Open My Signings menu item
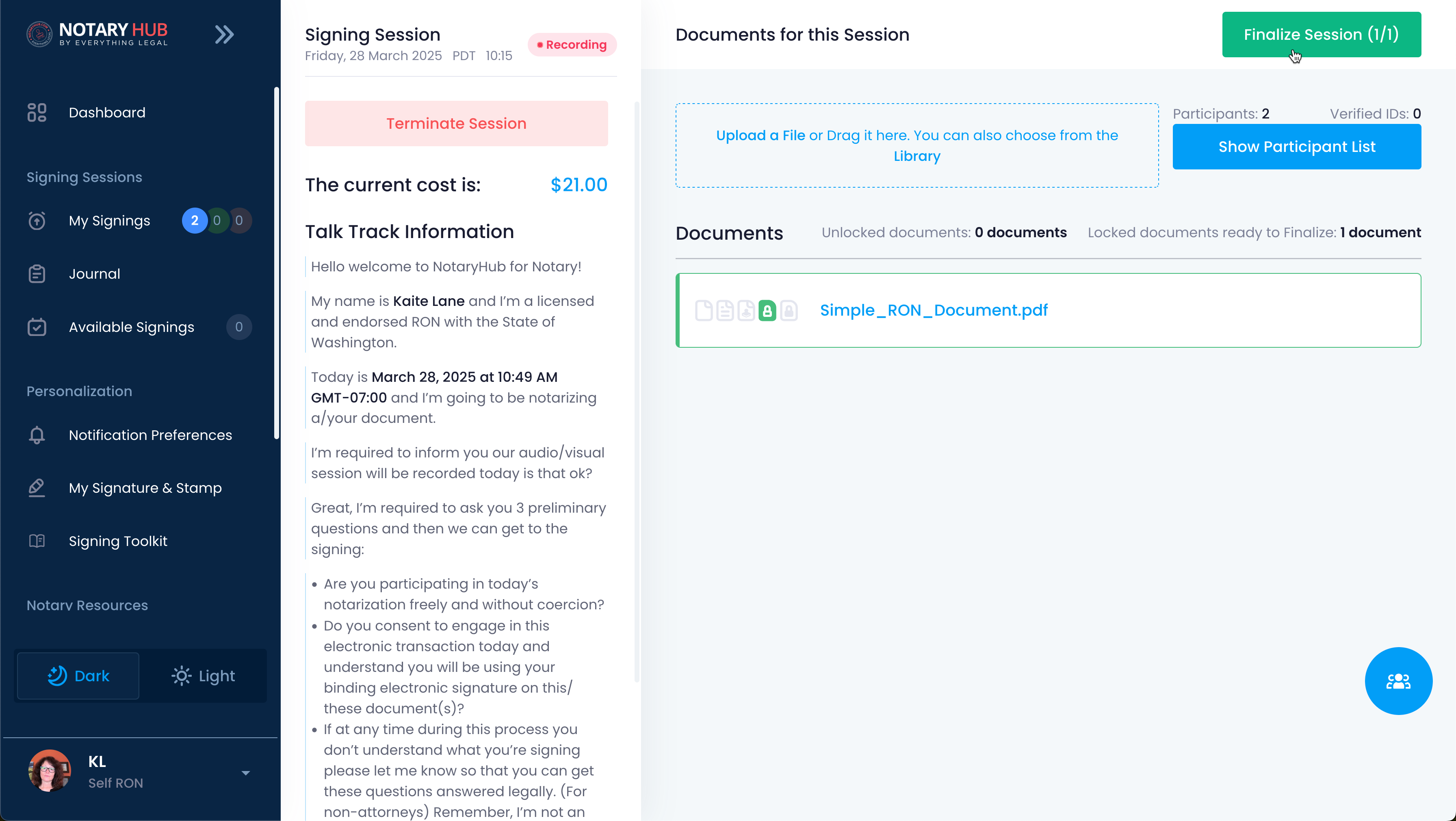 coord(110,220)
